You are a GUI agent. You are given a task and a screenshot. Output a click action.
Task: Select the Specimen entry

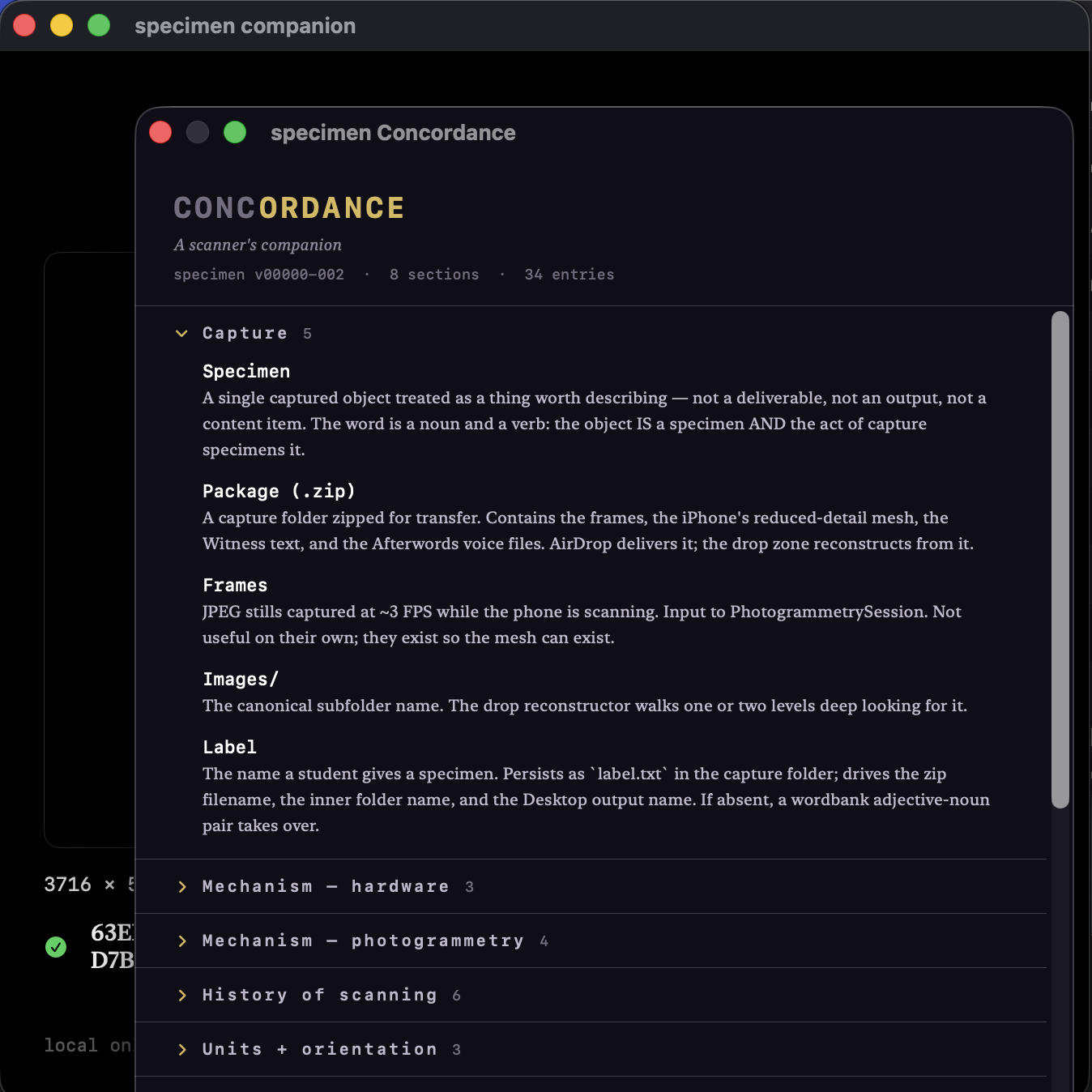click(x=246, y=371)
